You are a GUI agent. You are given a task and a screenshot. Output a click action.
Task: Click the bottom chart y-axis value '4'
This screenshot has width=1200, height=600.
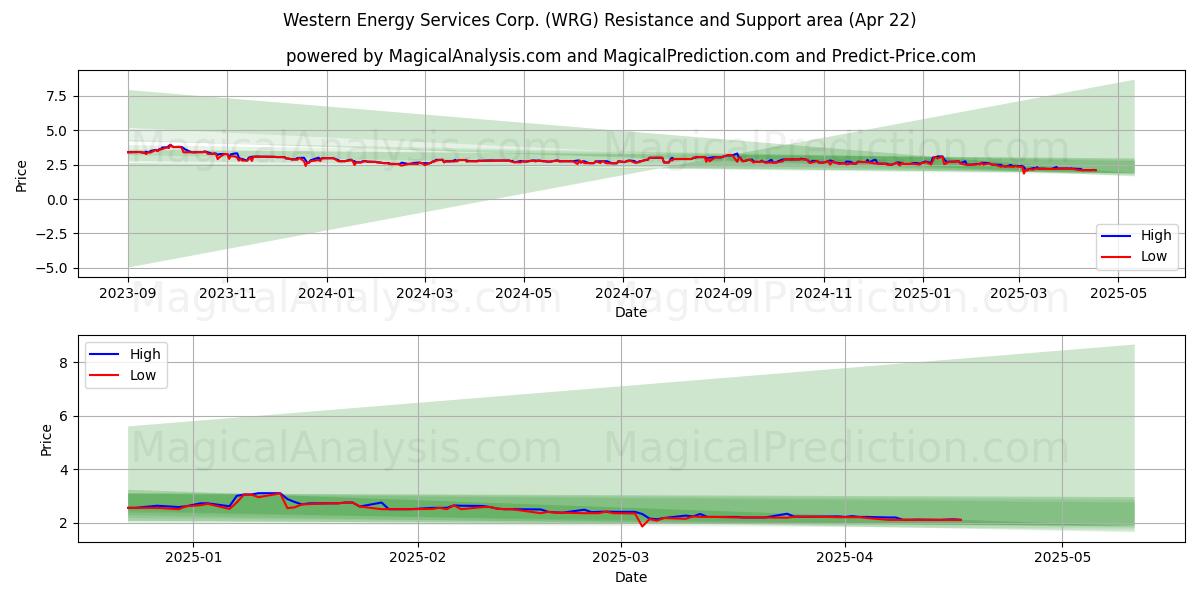click(x=63, y=470)
